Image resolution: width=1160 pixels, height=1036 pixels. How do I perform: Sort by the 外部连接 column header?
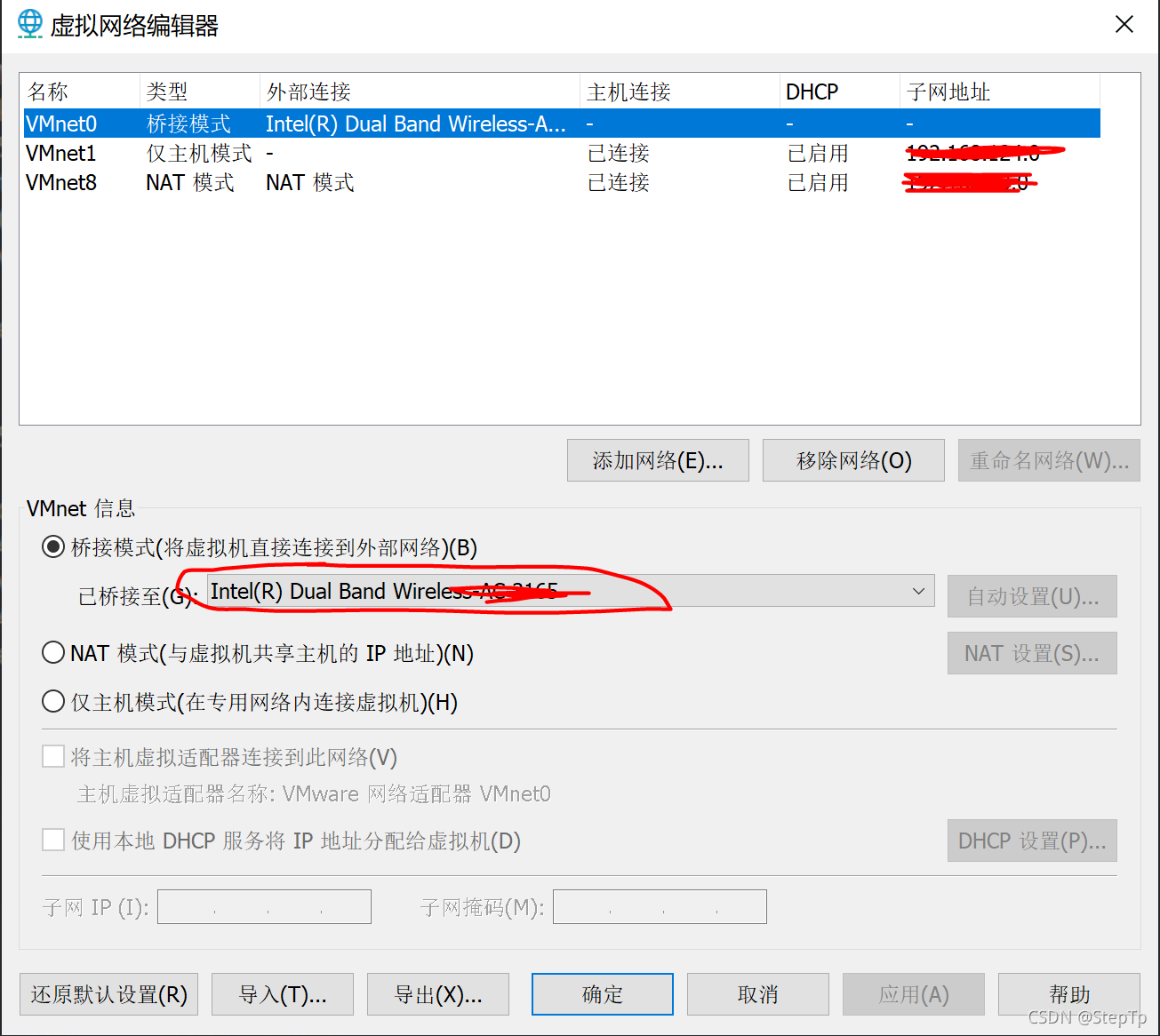[x=420, y=92]
